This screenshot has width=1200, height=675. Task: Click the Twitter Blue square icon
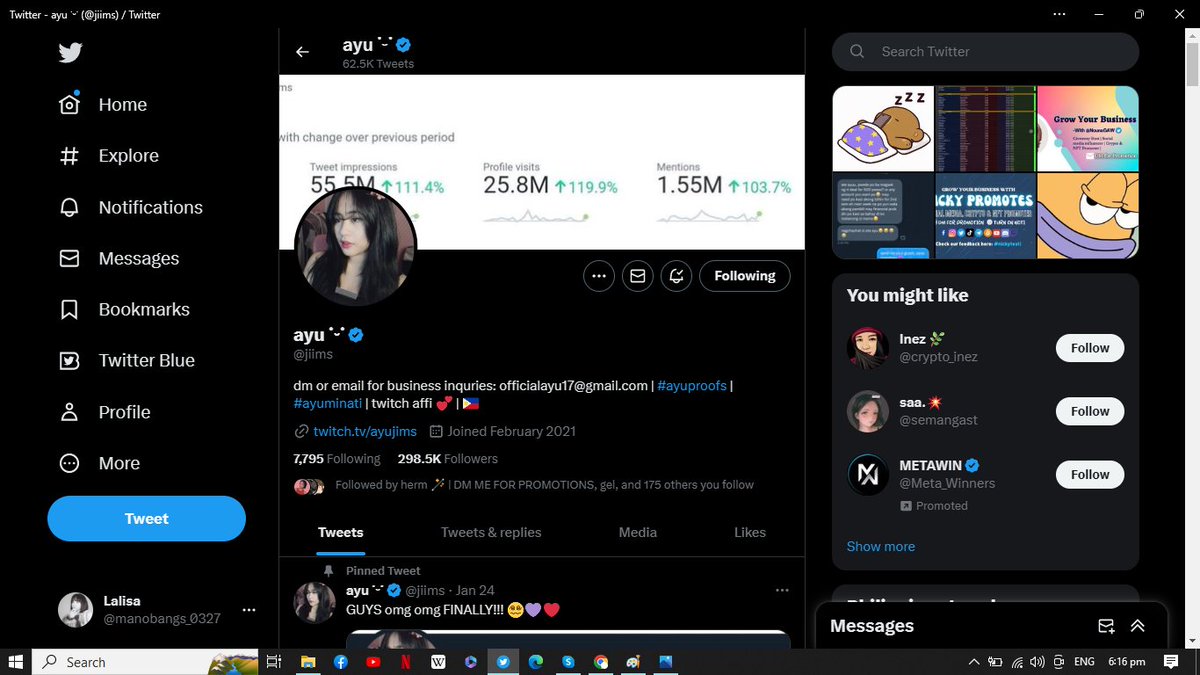69,360
